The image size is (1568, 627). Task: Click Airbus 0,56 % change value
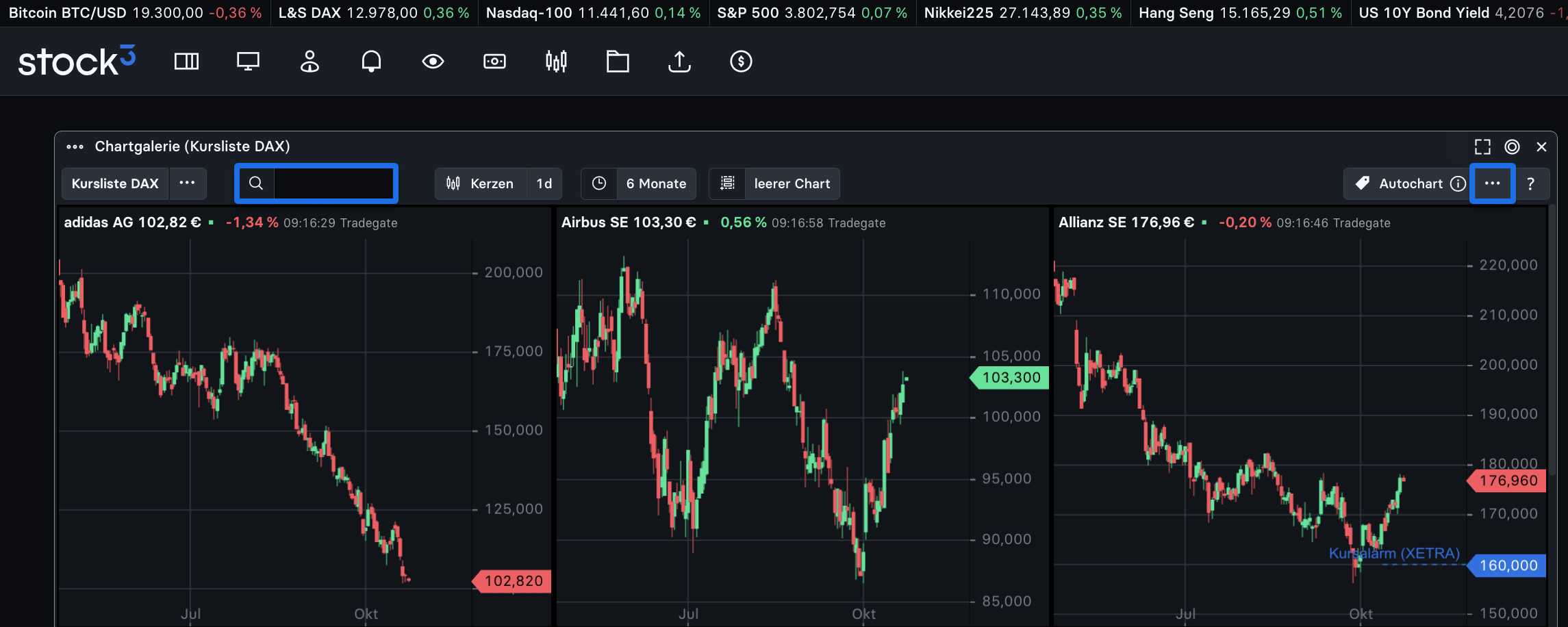[743, 222]
